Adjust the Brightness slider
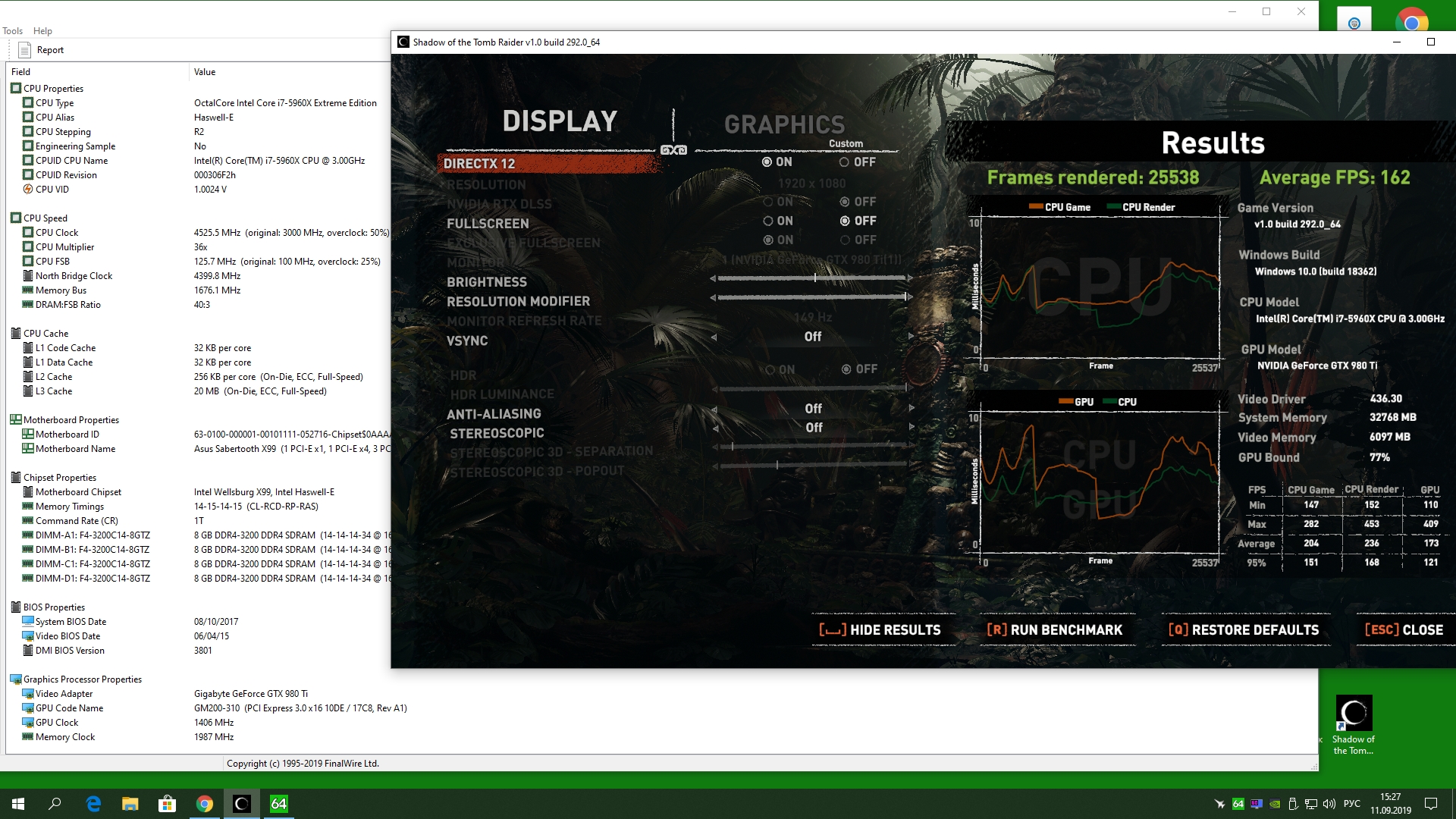The width and height of the screenshot is (1456, 819). coord(814,278)
